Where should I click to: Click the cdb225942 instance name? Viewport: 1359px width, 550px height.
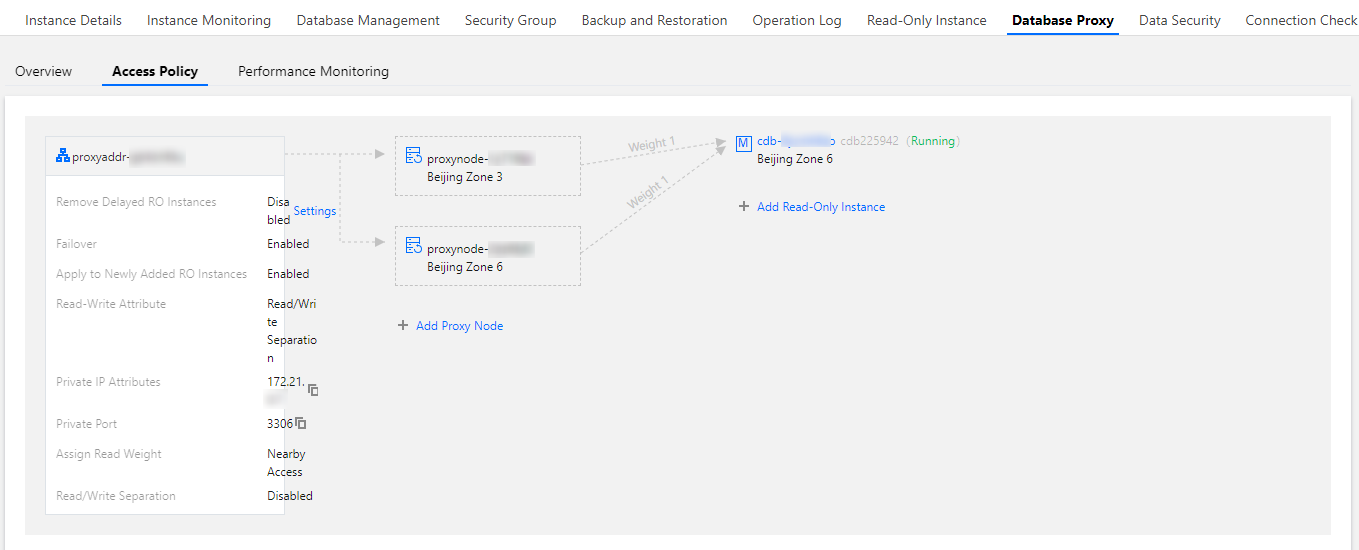[869, 141]
